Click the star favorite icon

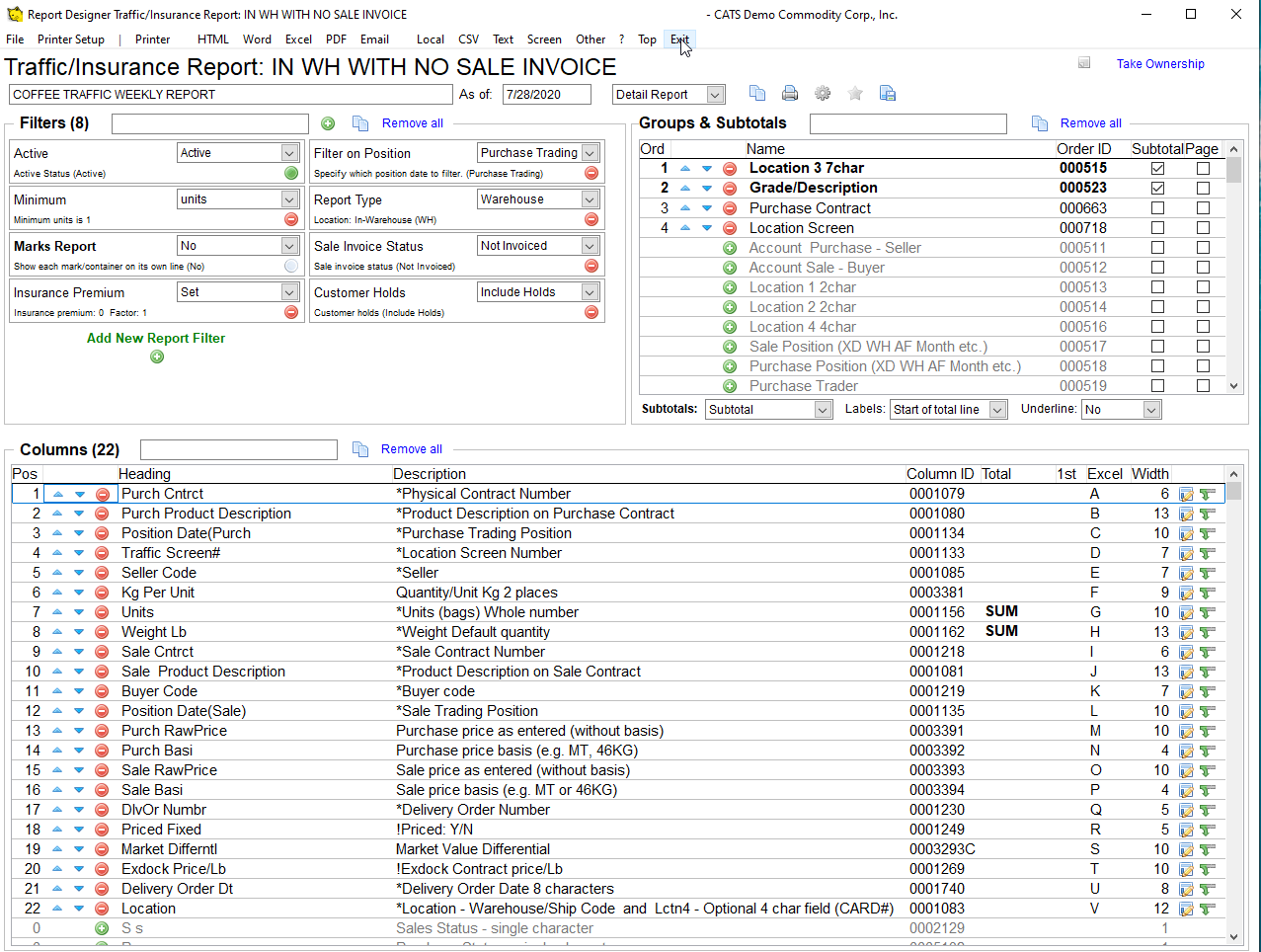[x=855, y=93]
